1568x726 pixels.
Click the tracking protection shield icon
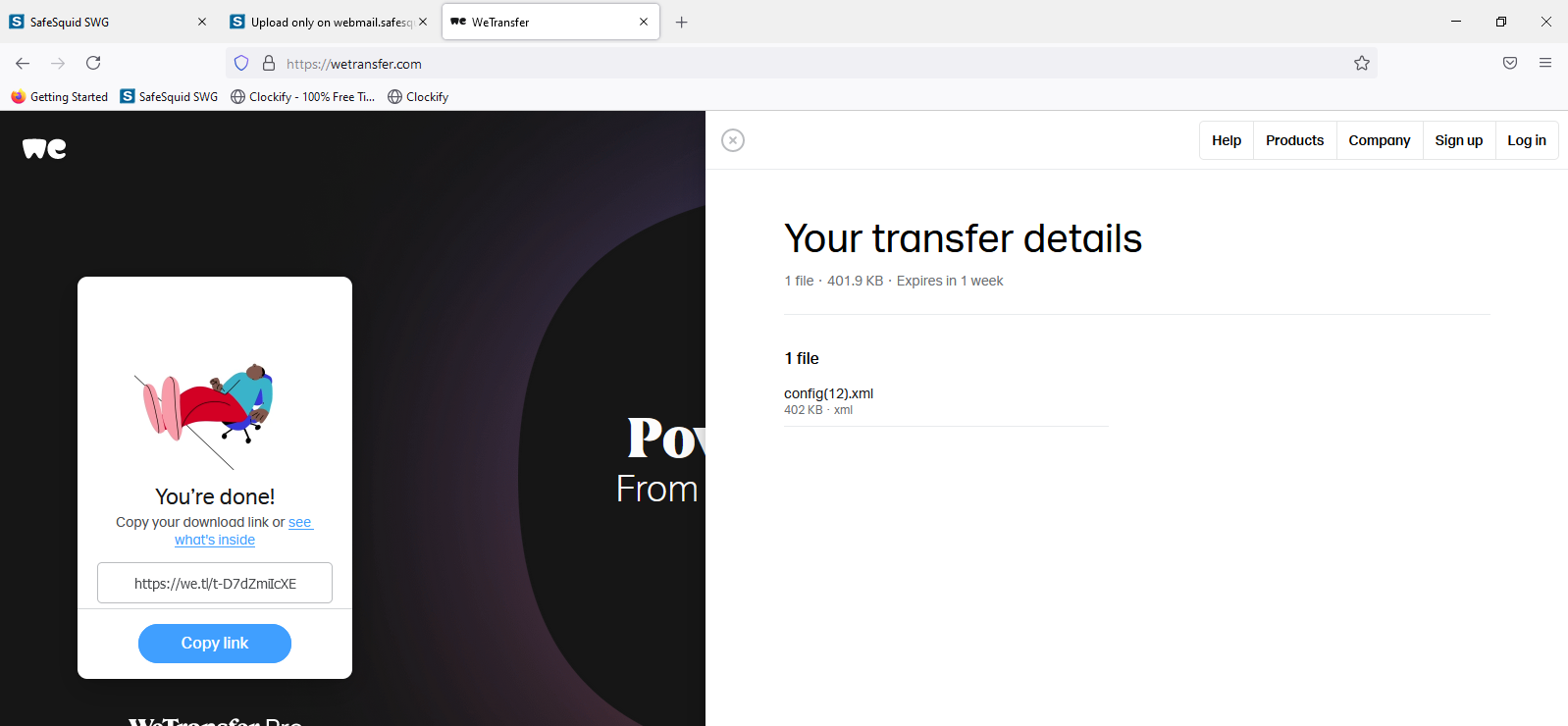point(240,62)
